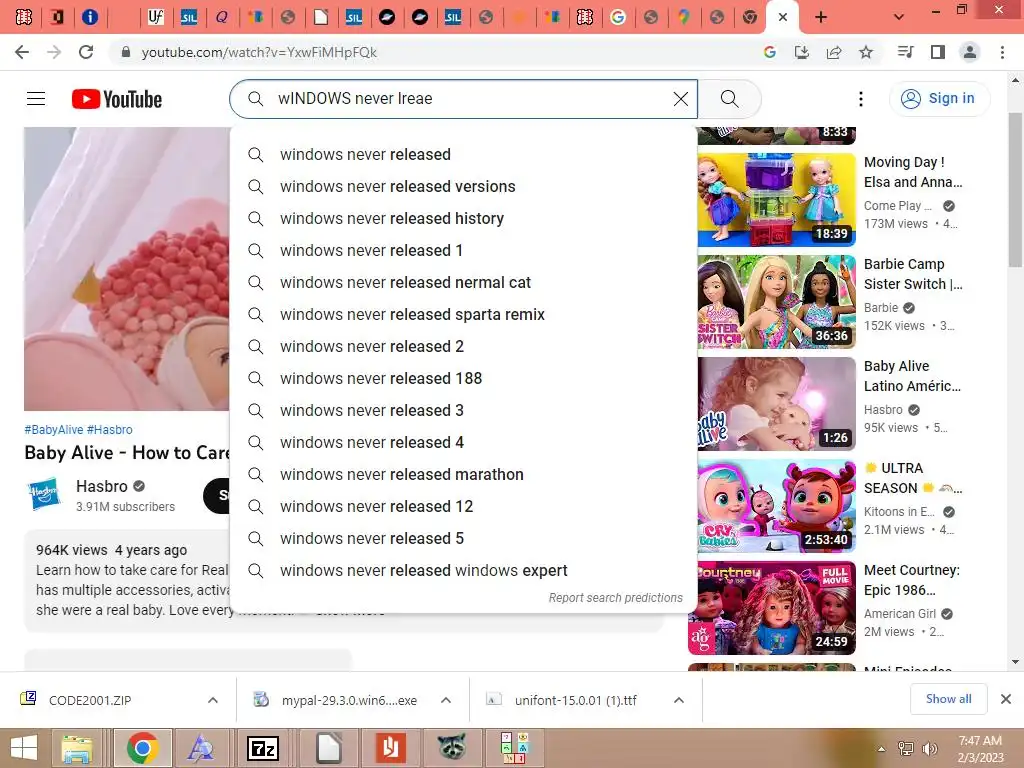This screenshot has width=1024, height=768.
Task: Switch to the Google tab
Action: 618,17
